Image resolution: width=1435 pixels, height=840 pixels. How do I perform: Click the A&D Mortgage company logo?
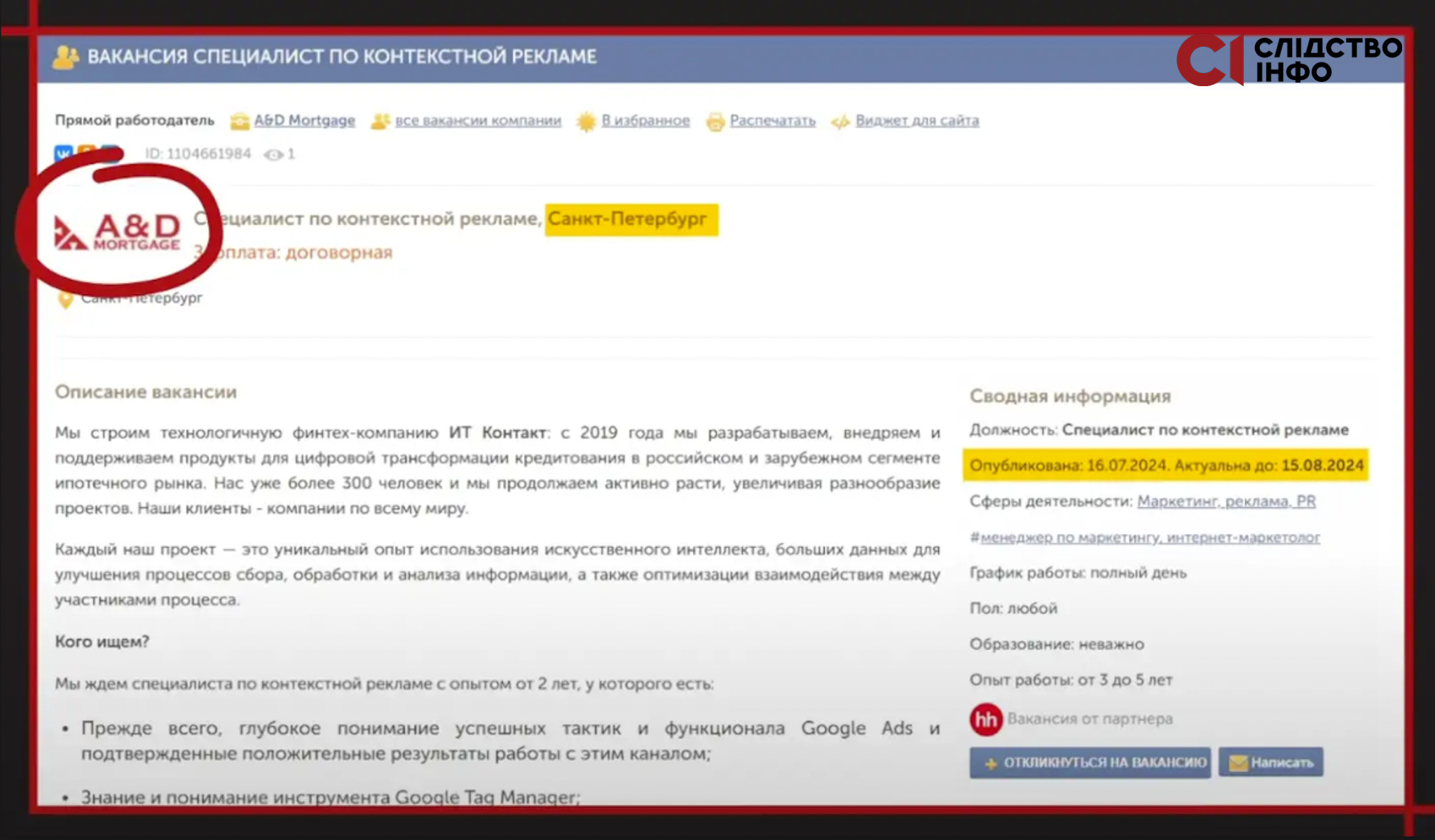[x=117, y=232]
